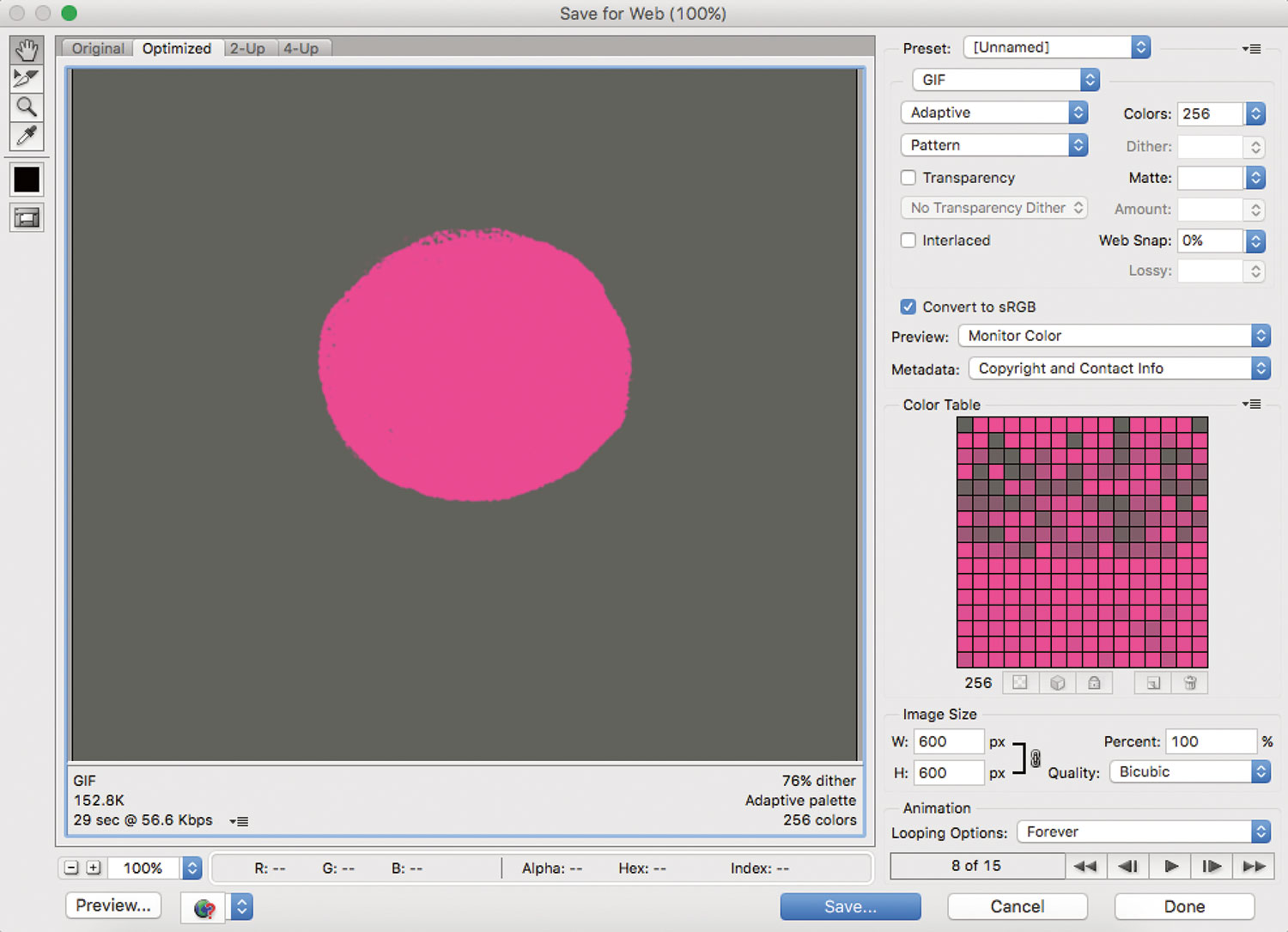Click the top-left gray Color Table swatch
Image resolution: width=1288 pixels, height=932 pixels.
pyautogui.click(x=965, y=424)
